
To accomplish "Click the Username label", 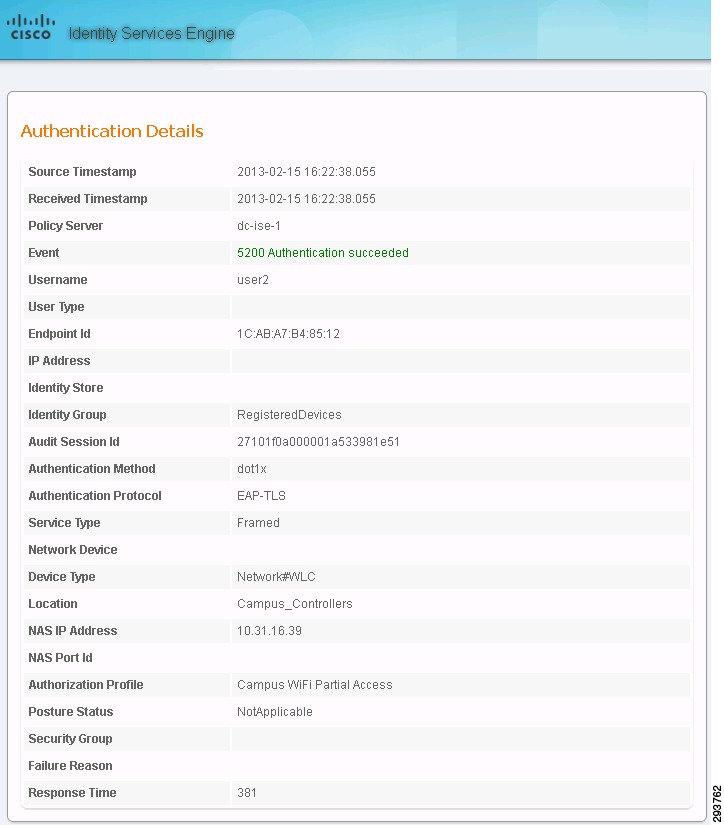I will tap(58, 280).
